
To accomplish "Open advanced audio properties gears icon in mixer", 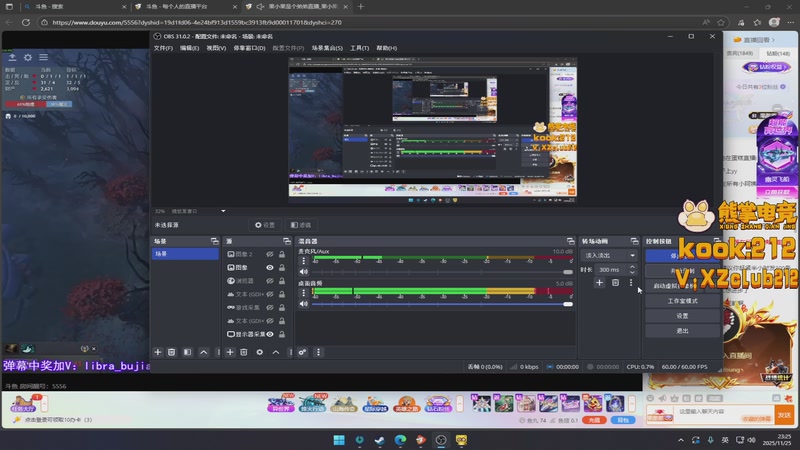I will (x=303, y=352).
